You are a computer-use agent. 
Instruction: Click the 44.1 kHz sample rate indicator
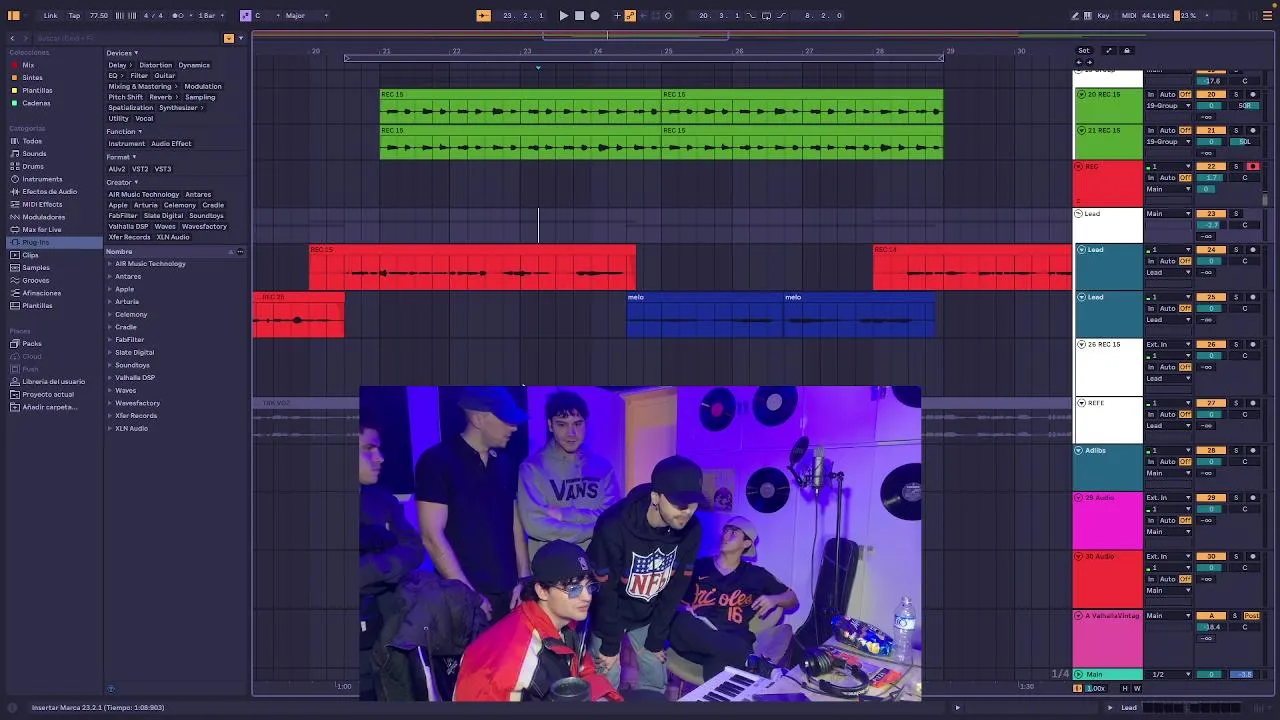1156,15
